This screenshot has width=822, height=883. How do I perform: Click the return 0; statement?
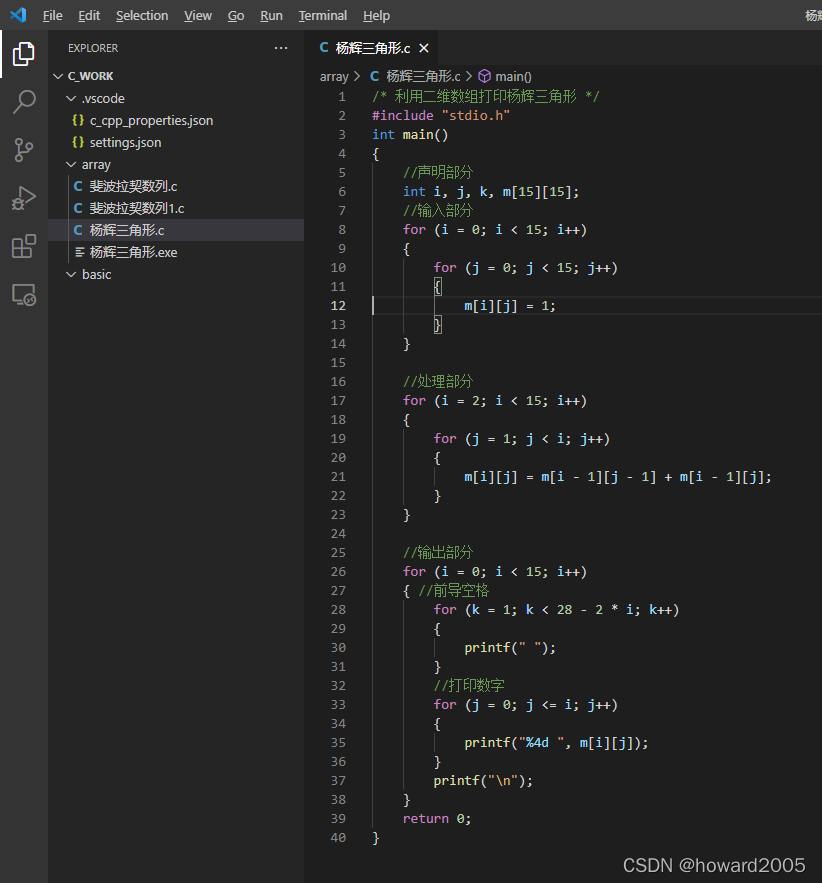[437, 819]
